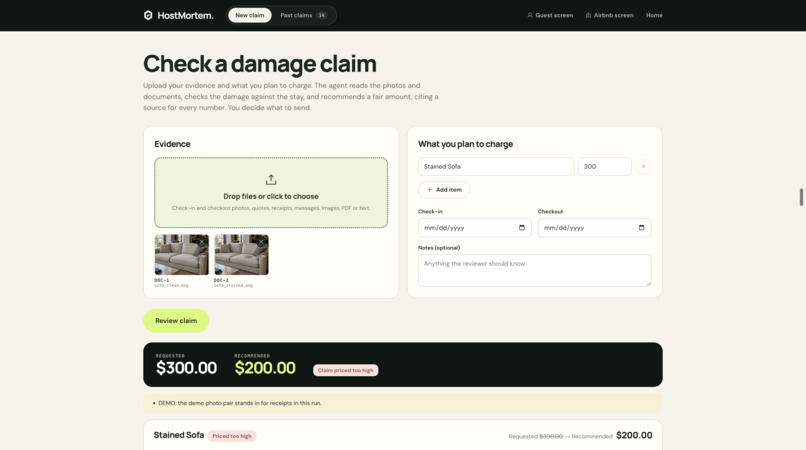The image size is (806, 450).
Task: Switch to Past claims tab
Action: pos(303,15)
